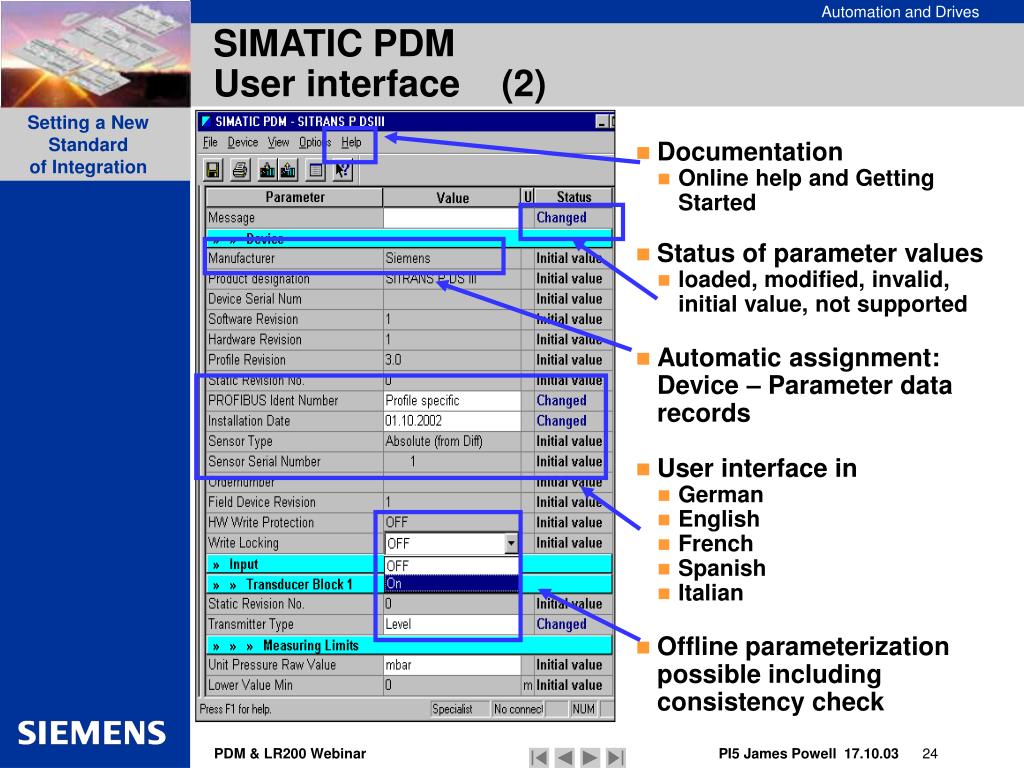The width and height of the screenshot is (1024, 768).
Task: Click the upload from device icon
Action: 288,170
